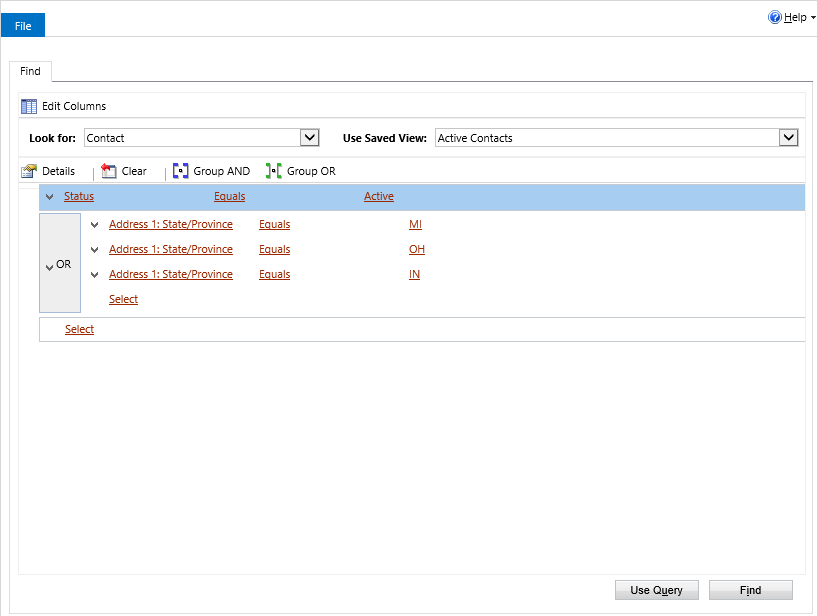Click the Use Query button
817x616 pixels.
tap(657, 590)
